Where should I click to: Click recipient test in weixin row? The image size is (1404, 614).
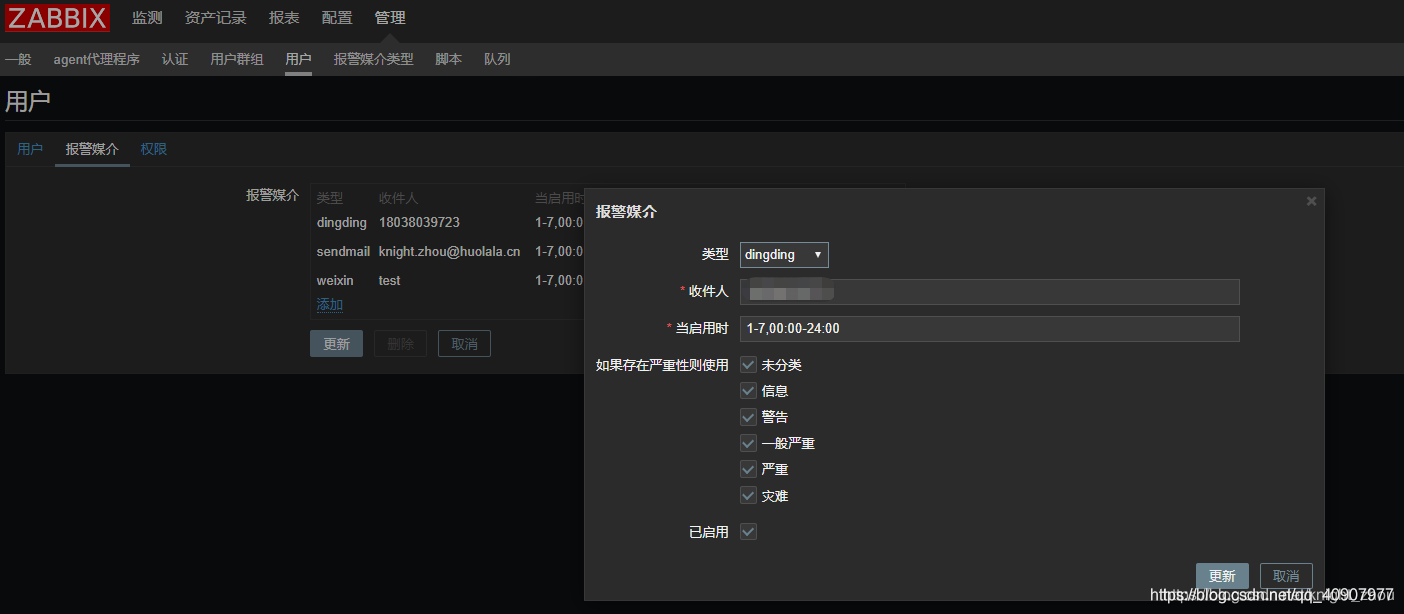[x=389, y=281]
